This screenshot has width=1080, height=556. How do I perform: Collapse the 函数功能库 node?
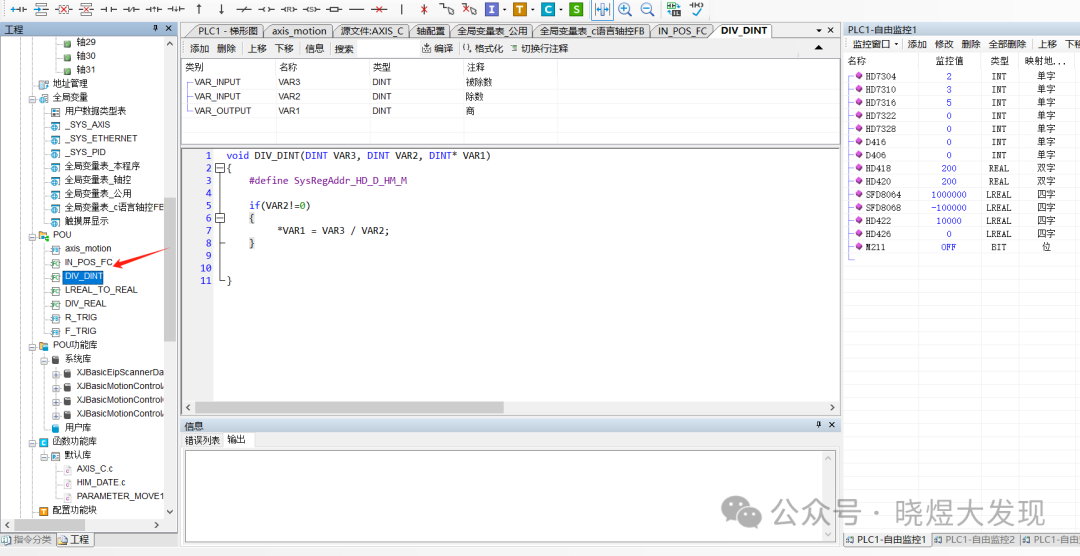(32, 442)
